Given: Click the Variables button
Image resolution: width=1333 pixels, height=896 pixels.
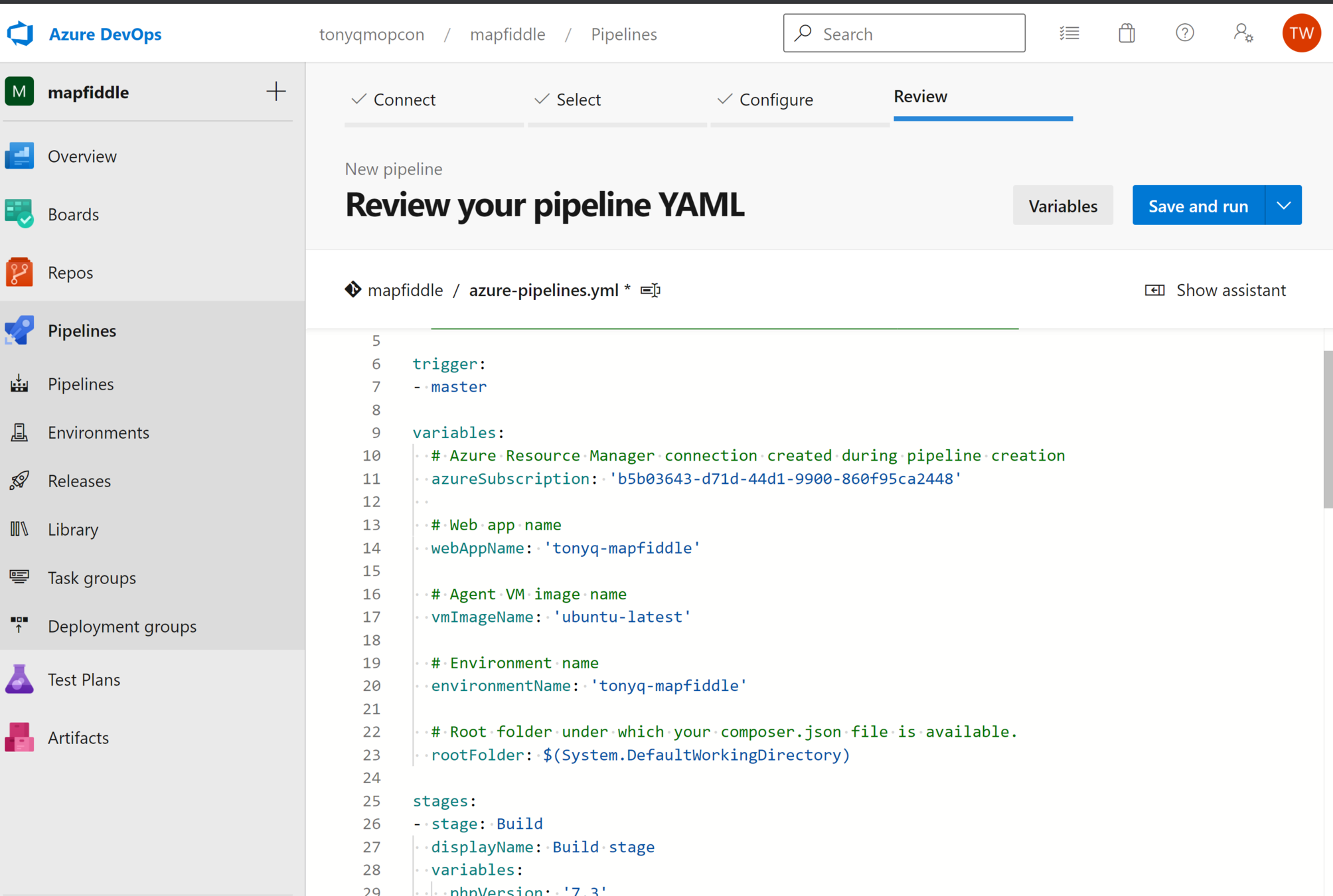Looking at the screenshot, I should 1062,206.
